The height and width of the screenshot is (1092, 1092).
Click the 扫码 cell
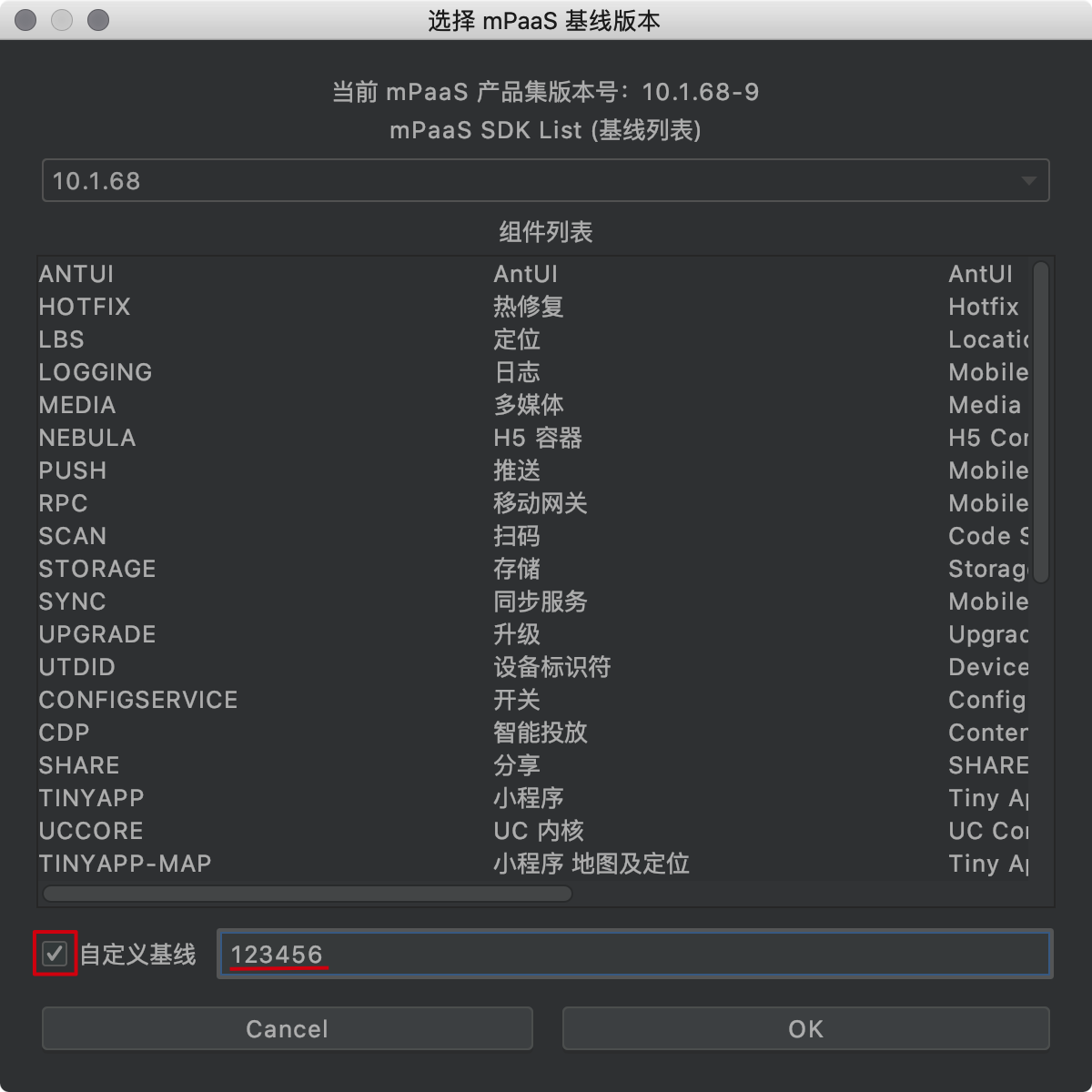(x=517, y=536)
